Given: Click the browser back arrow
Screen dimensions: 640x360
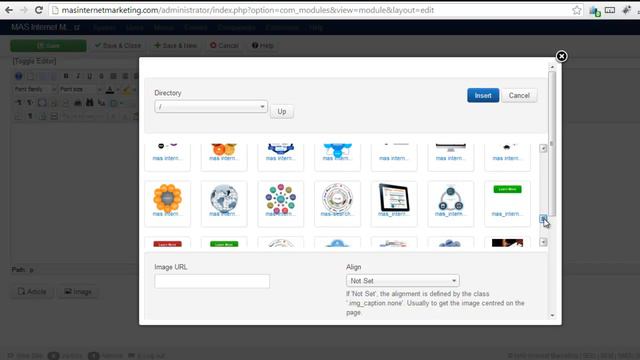Looking at the screenshot, I should tap(9, 10).
